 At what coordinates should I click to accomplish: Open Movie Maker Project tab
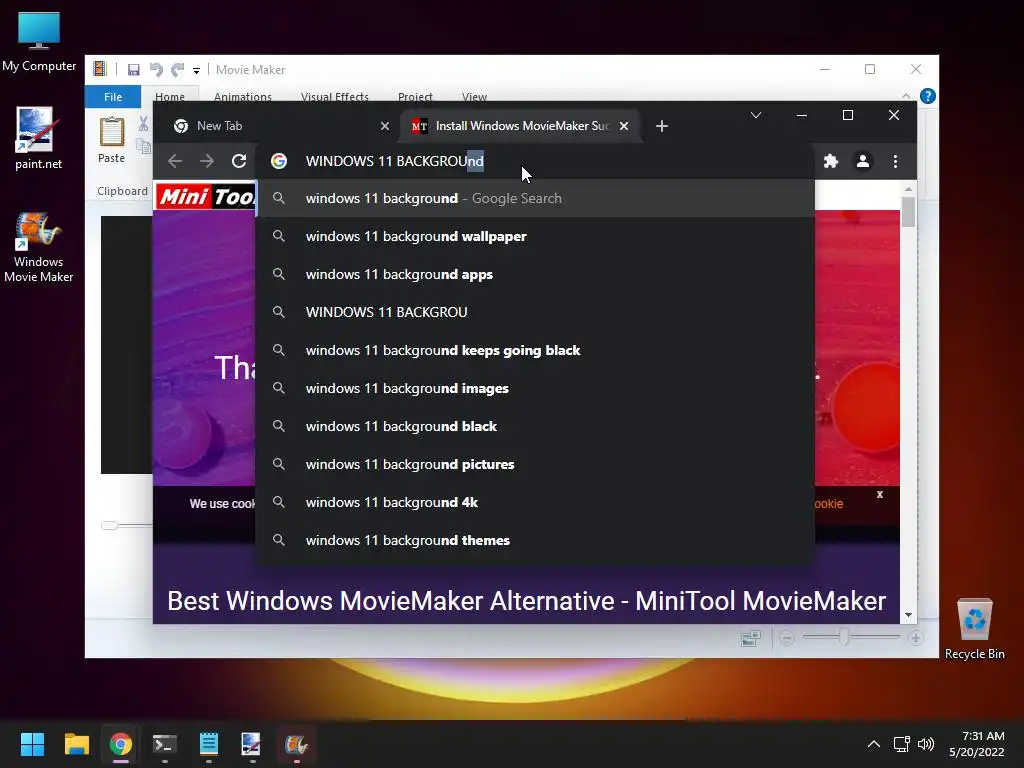tap(415, 97)
